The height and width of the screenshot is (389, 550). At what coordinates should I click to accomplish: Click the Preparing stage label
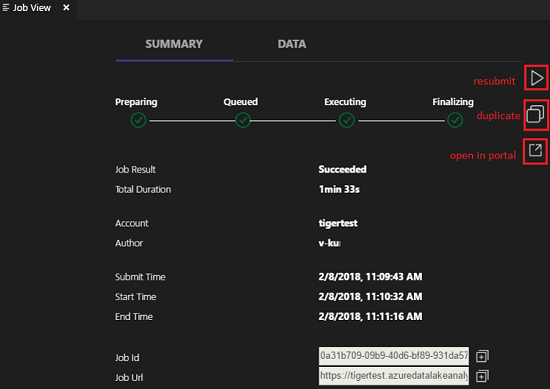click(136, 102)
